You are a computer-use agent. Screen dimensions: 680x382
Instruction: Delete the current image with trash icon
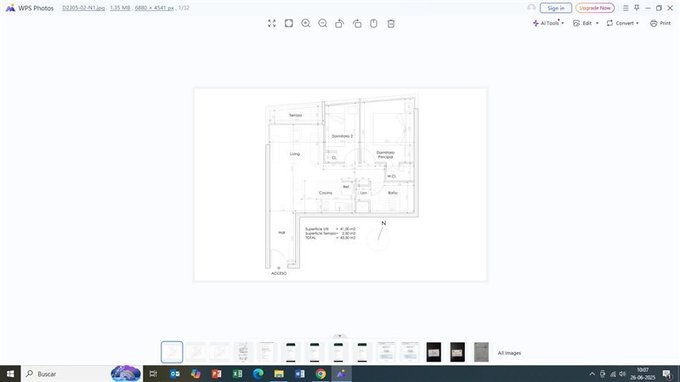(x=391, y=23)
